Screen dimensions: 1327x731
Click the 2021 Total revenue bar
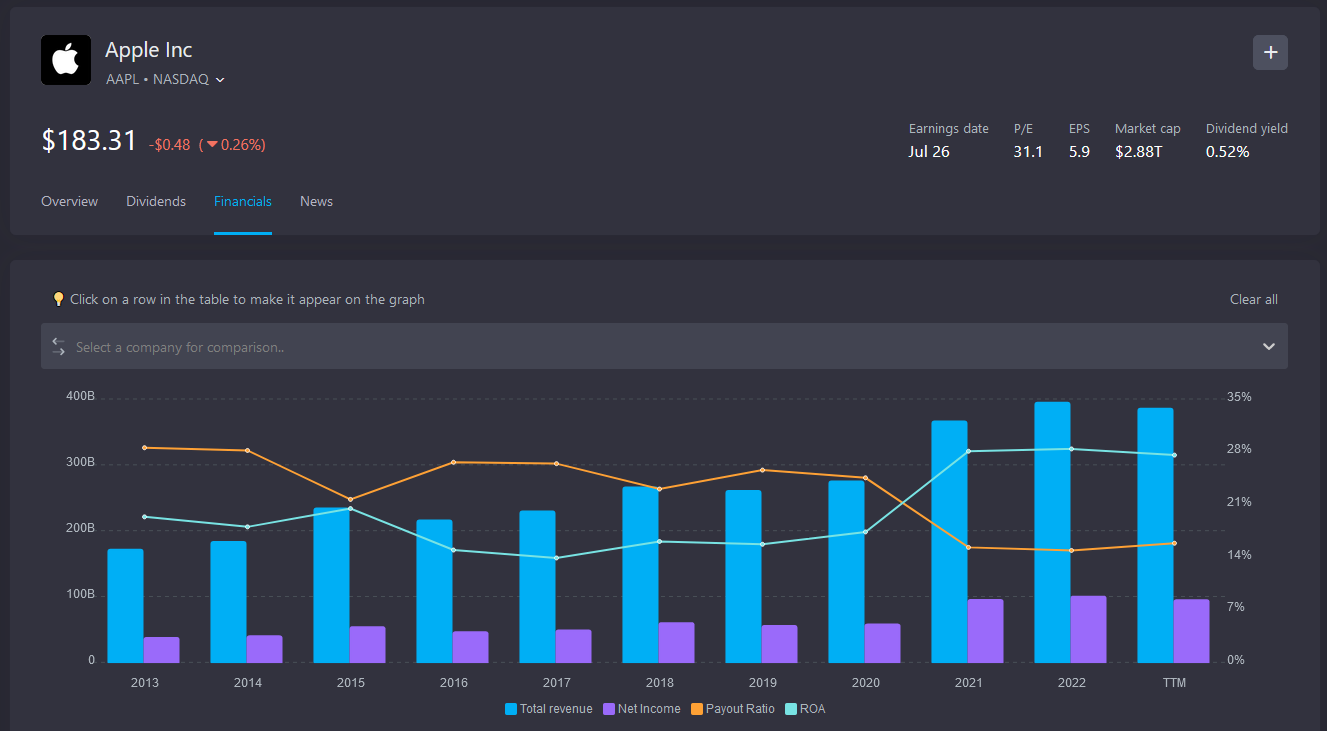point(949,541)
